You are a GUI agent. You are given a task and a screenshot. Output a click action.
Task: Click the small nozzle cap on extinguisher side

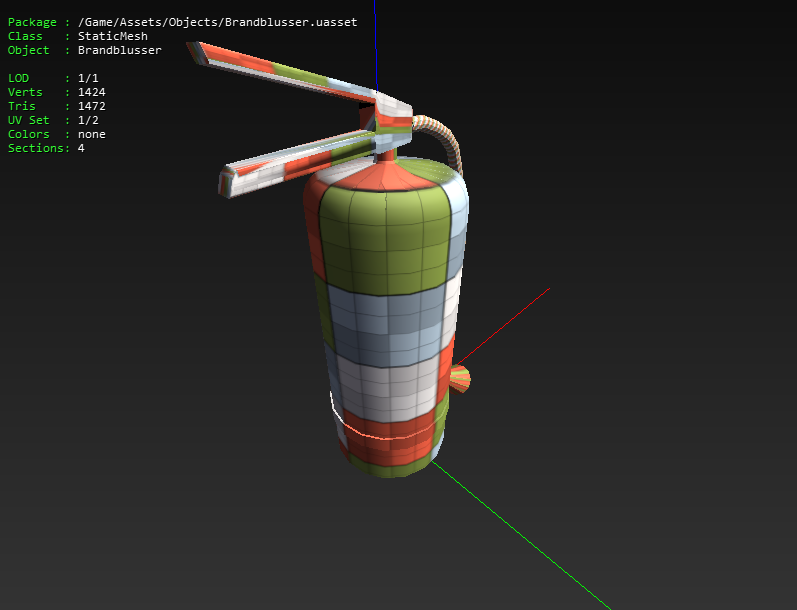460,379
